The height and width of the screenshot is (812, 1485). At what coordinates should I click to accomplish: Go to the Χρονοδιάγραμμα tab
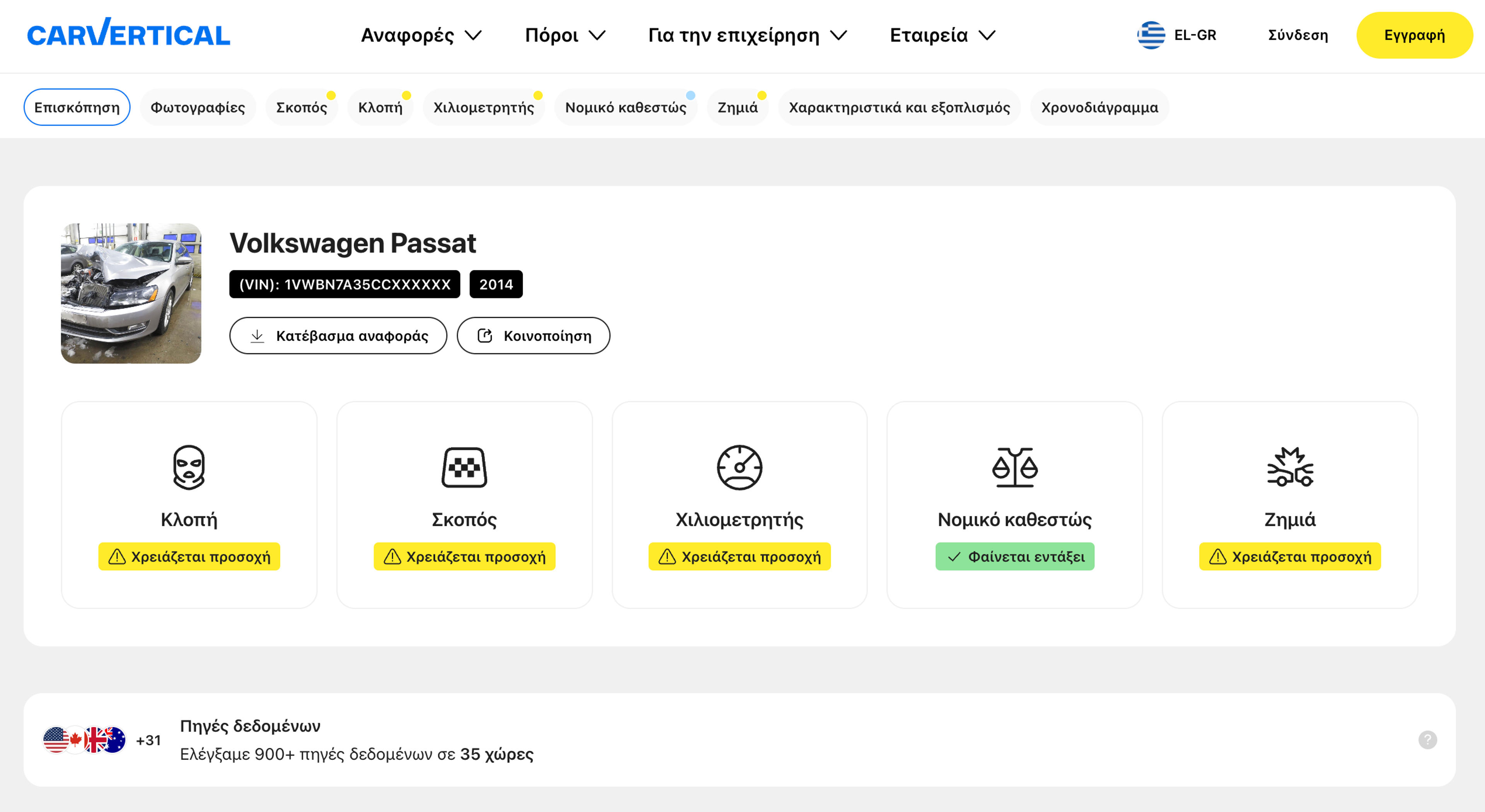(1099, 107)
